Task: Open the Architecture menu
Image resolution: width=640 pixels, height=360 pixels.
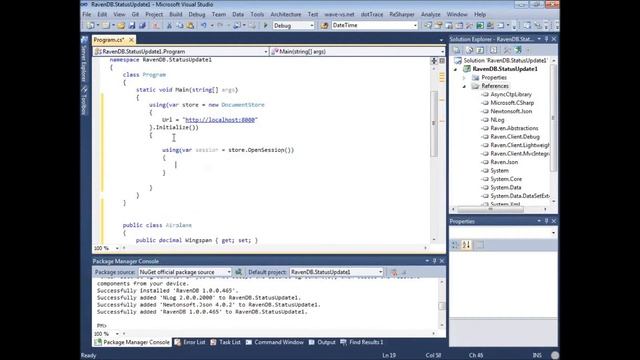Action: pyautogui.click(x=286, y=14)
